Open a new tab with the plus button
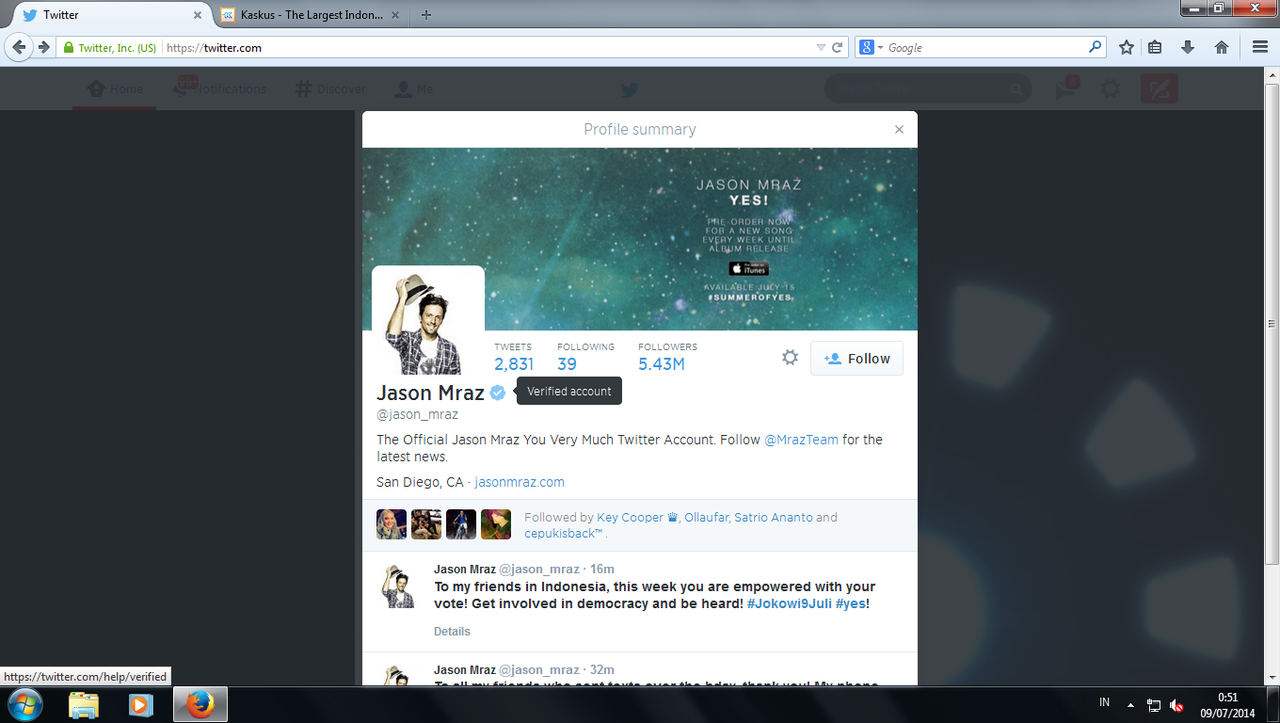Screen dimensions: 1280x723 426,15
